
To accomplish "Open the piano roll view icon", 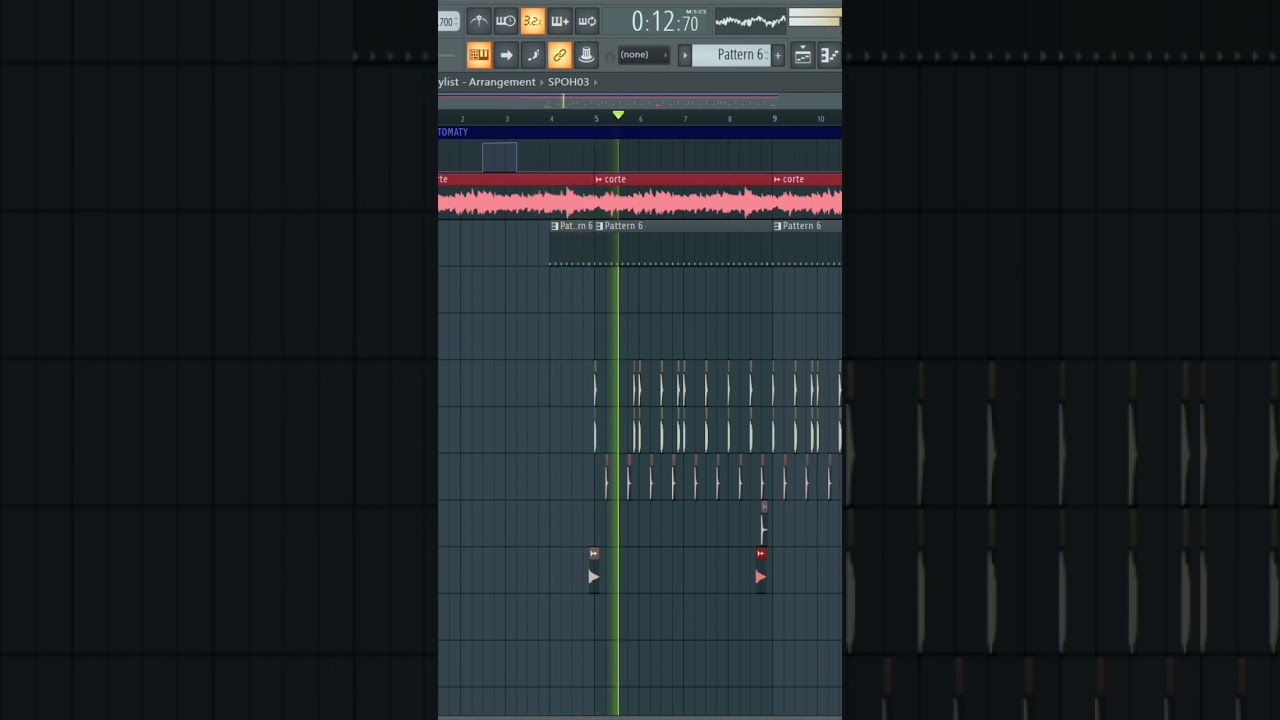I will click(829, 56).
